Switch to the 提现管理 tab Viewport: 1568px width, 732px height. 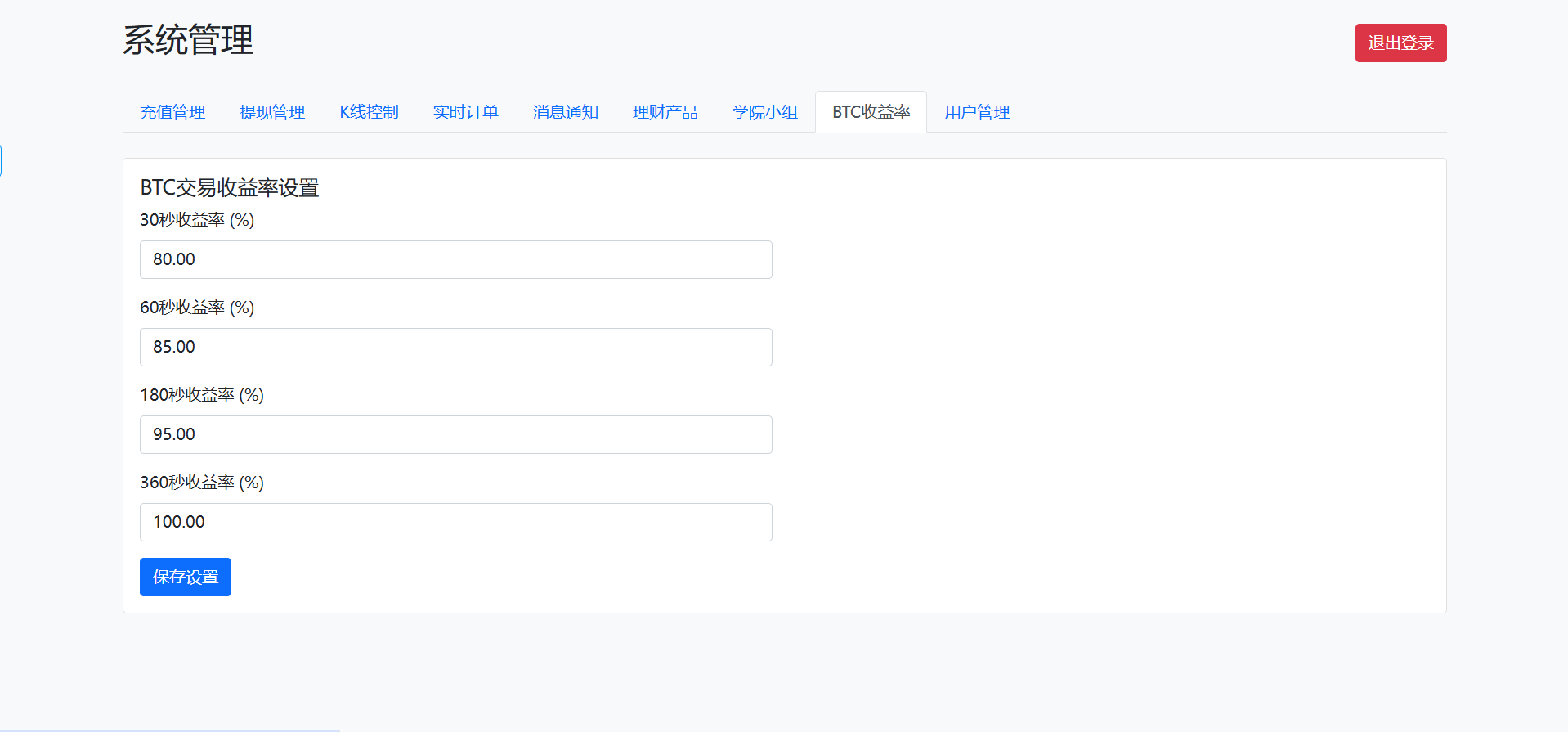tap(272, 112)
